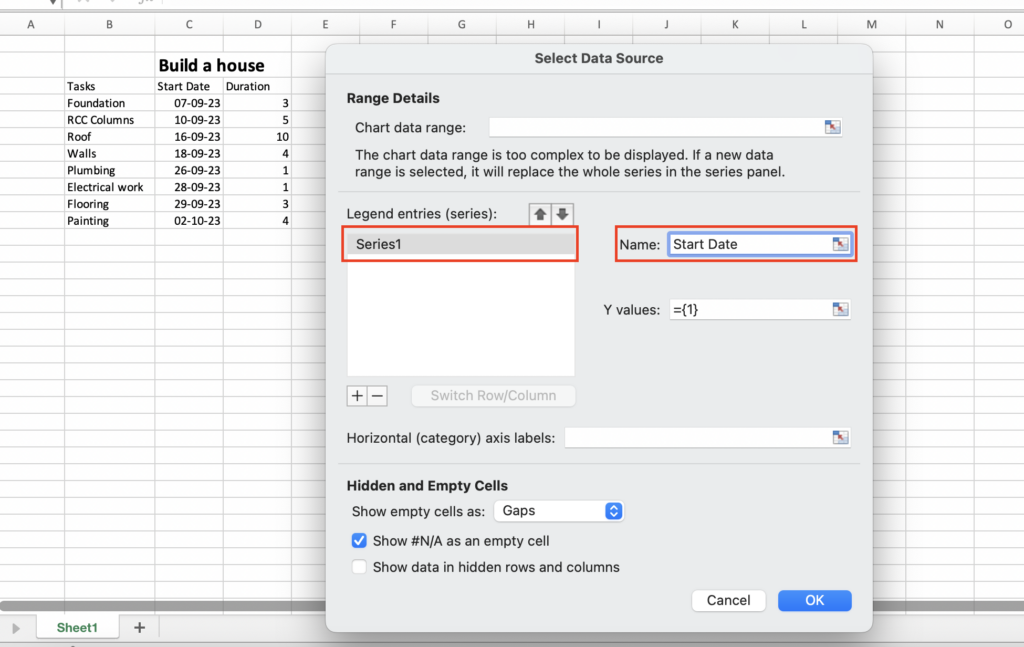Click into the Chart data range field
The image size is (1024, 647).
[x=655, y=127]
